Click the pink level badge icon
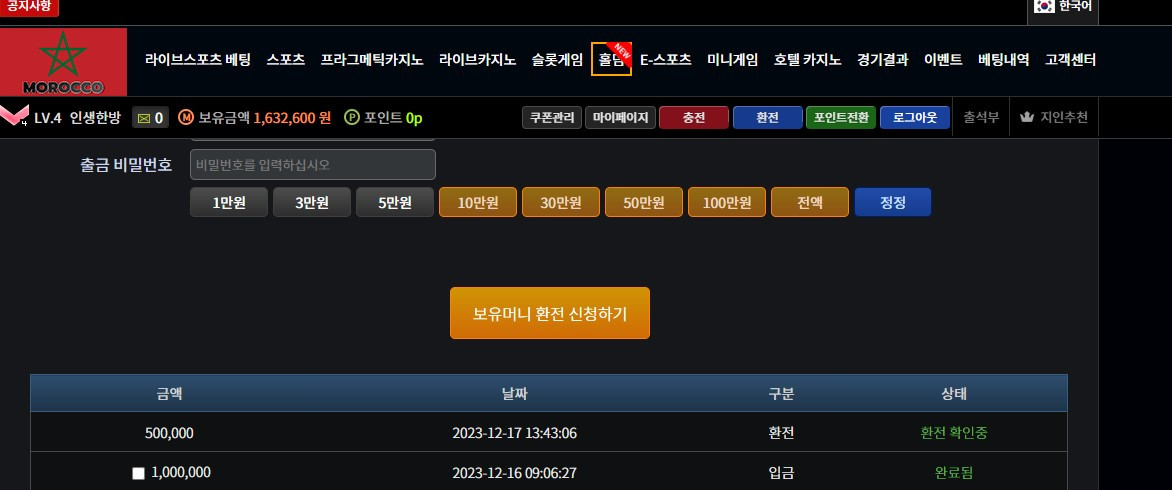The height and width of the screenshot is (490, 1172). (14, 117)
